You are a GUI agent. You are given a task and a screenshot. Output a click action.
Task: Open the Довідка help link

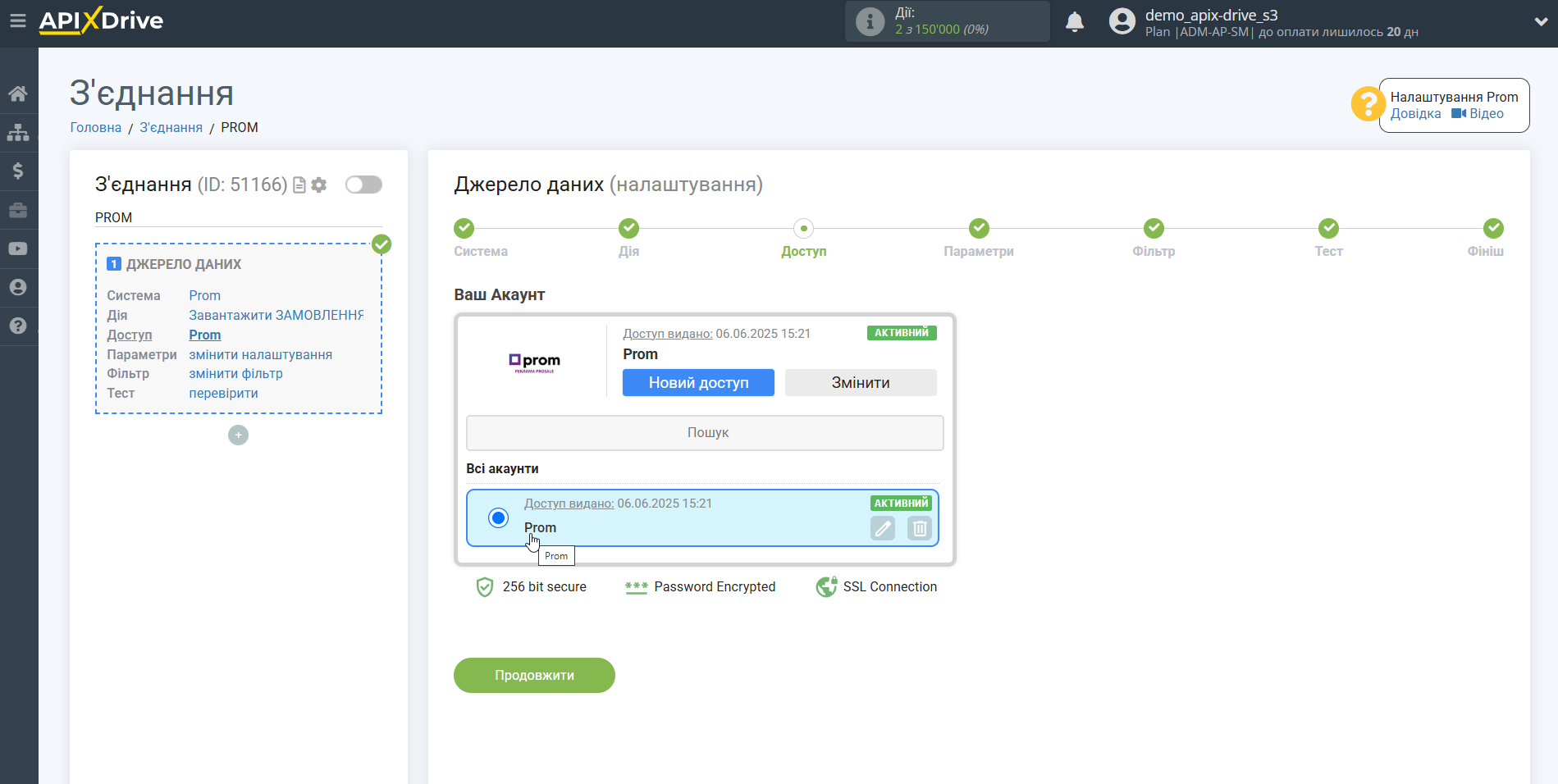(x=1415, y=114)
